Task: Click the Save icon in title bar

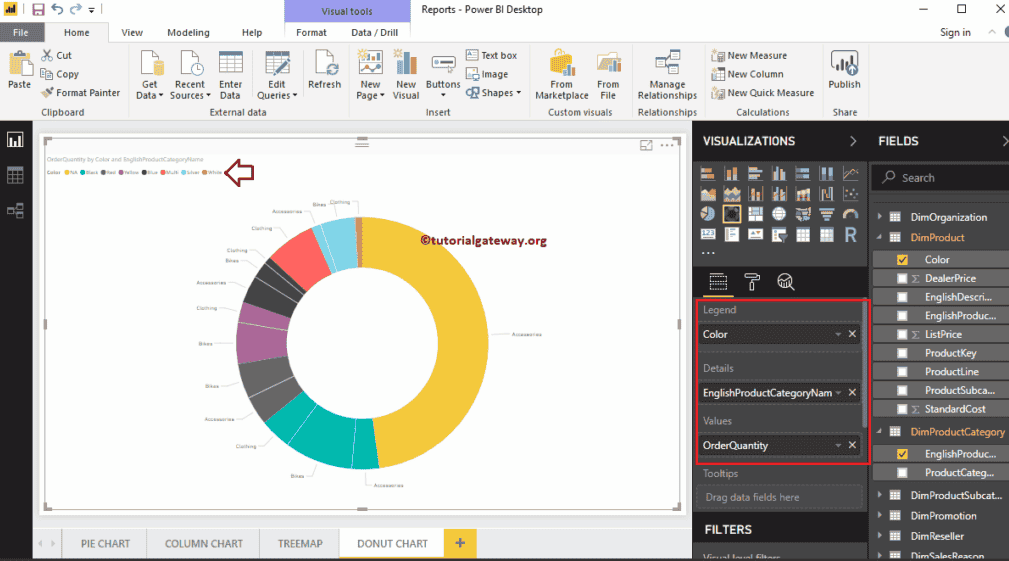Action: (38, 10)
